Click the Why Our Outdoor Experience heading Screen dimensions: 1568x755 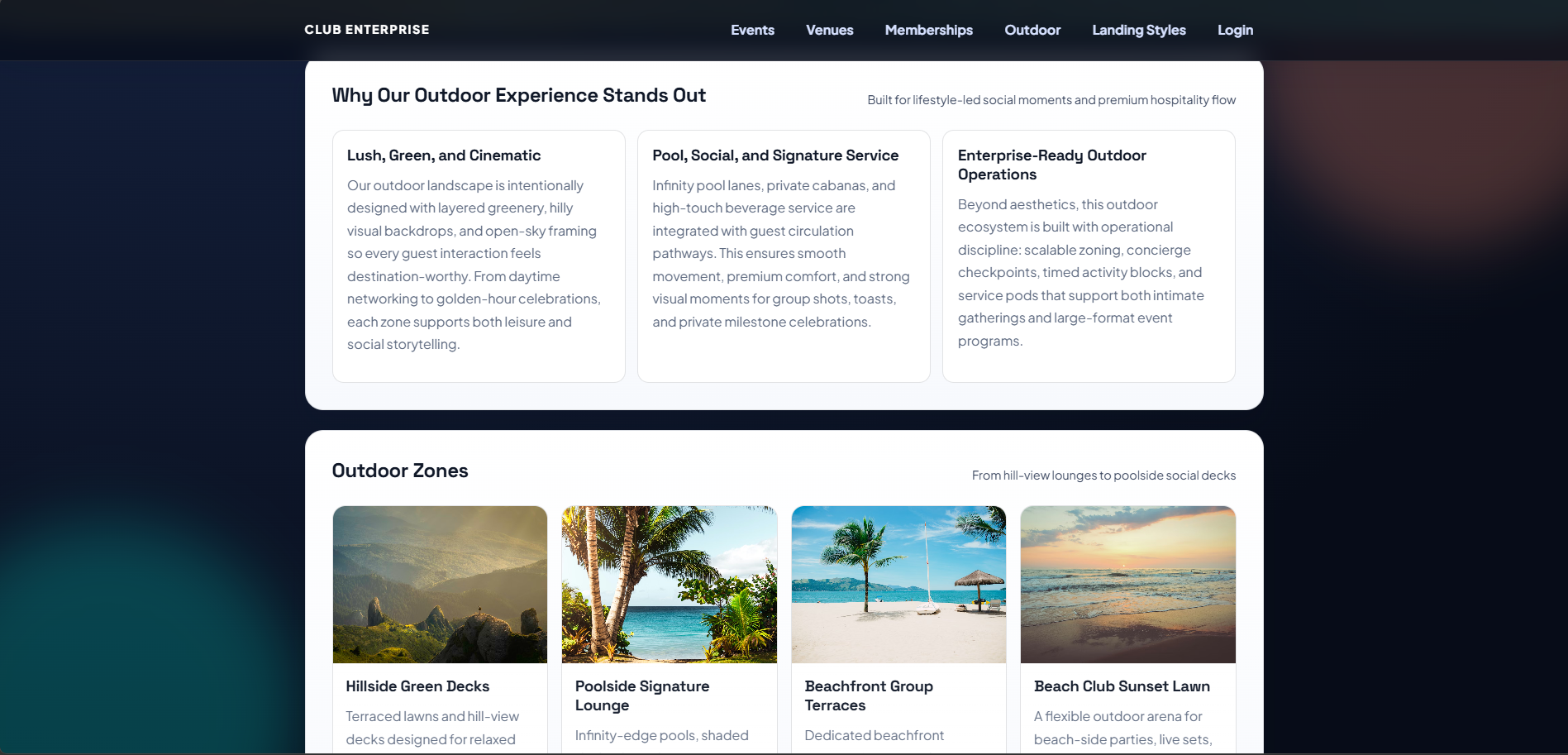(x=518, y=95)
